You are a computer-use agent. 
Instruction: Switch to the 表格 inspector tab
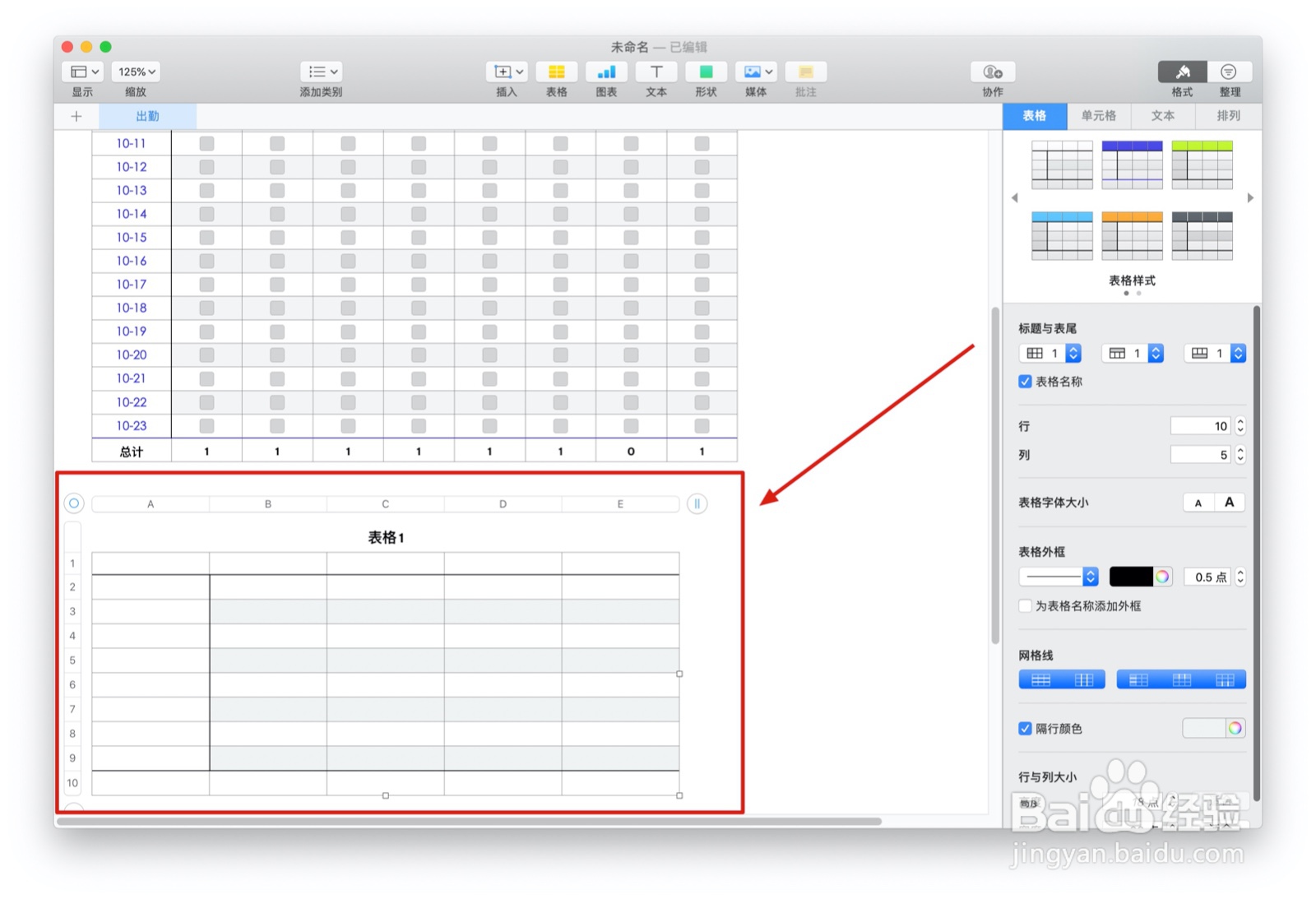[x=1035, y=116]
